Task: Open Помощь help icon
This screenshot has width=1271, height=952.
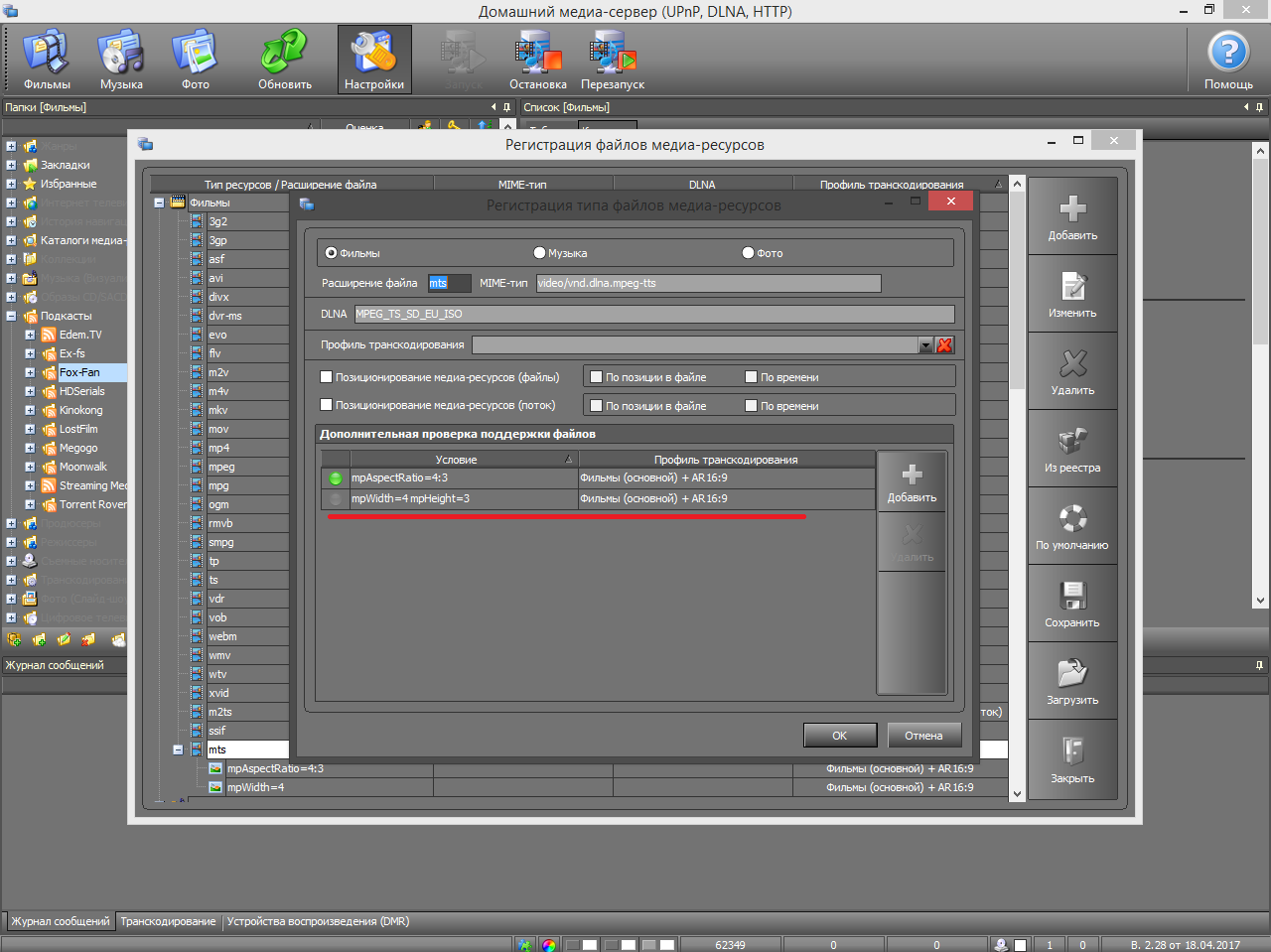Action: click(x=1228, y=60)
